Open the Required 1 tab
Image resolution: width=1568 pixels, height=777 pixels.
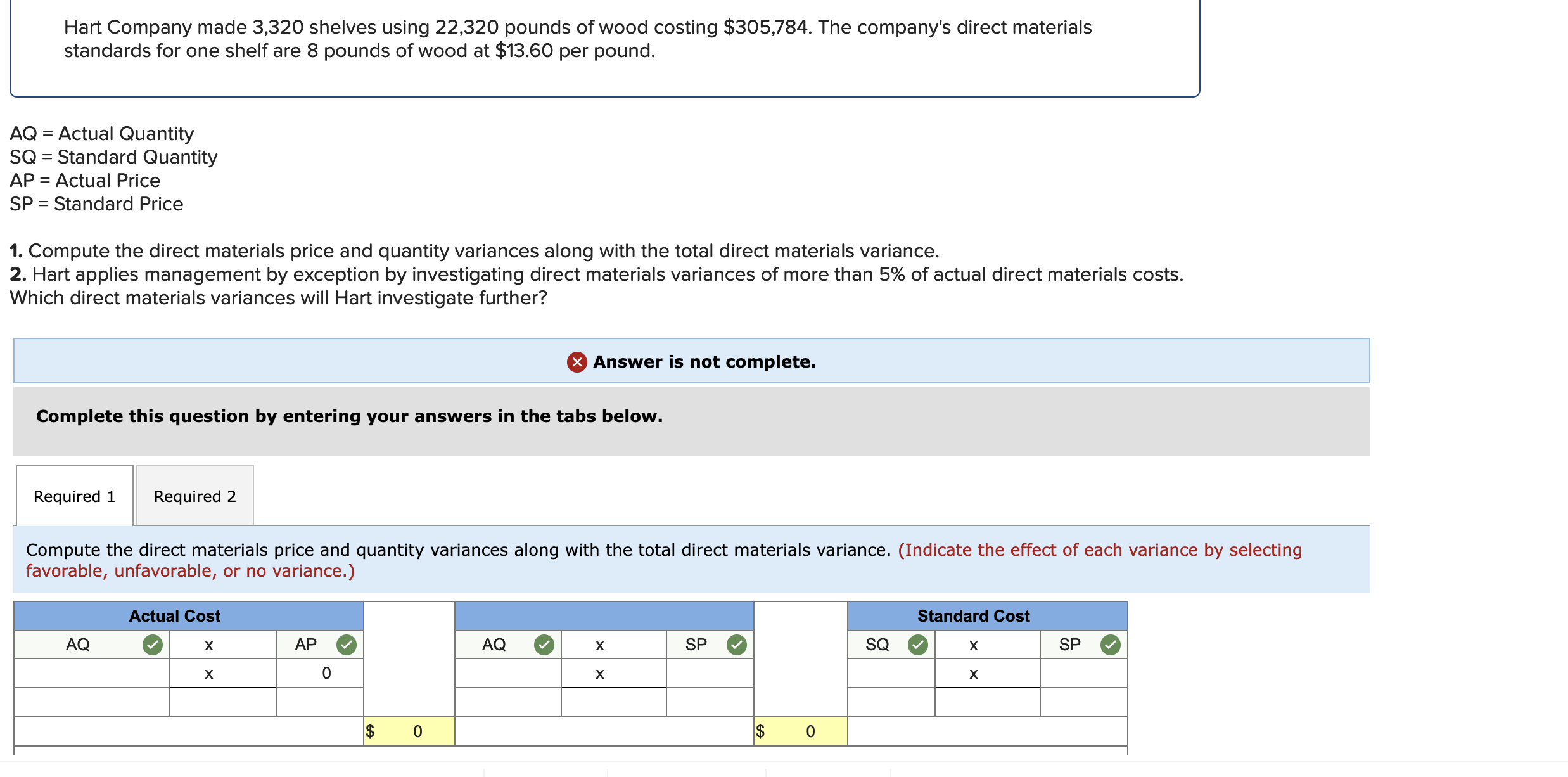coord(75,496)
